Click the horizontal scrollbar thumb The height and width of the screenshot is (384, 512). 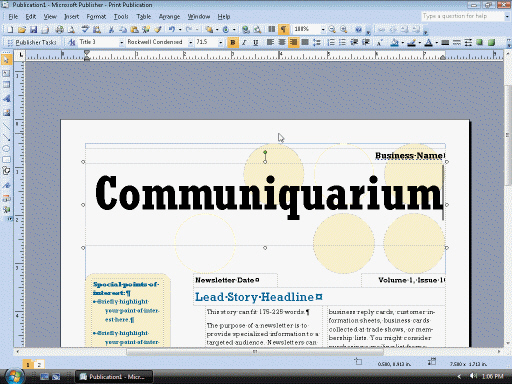click(x=255, y=351)
